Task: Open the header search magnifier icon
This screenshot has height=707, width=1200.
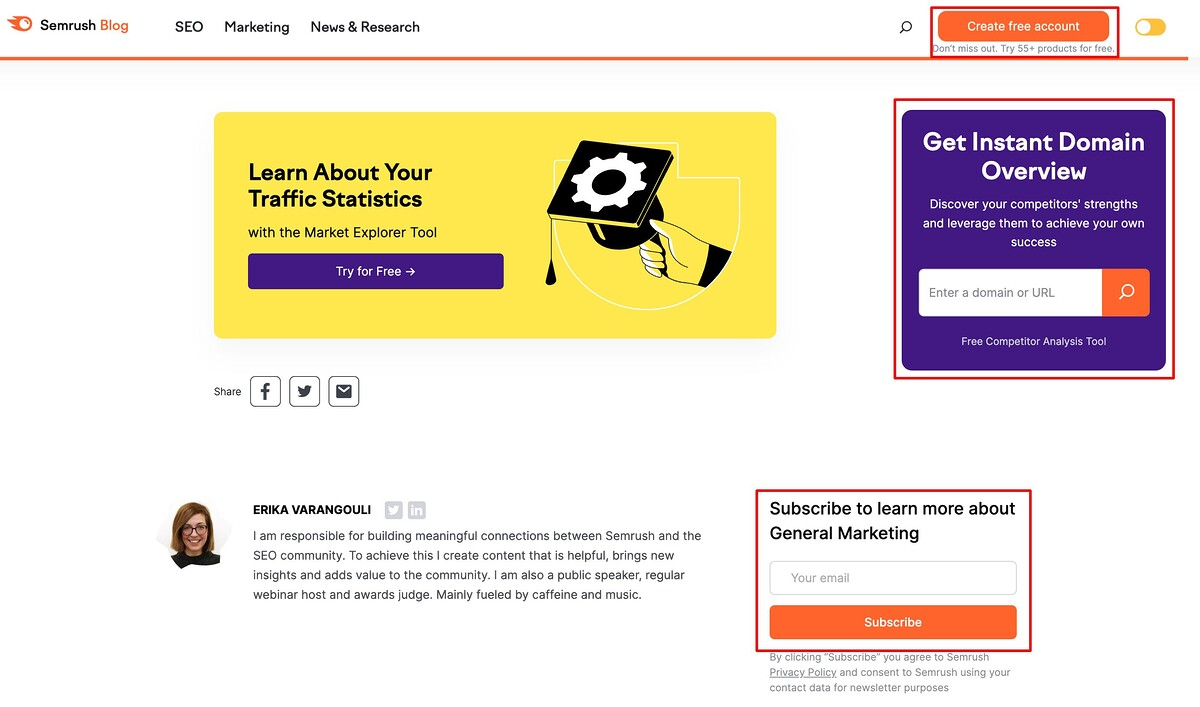Action: click(906, 27)
